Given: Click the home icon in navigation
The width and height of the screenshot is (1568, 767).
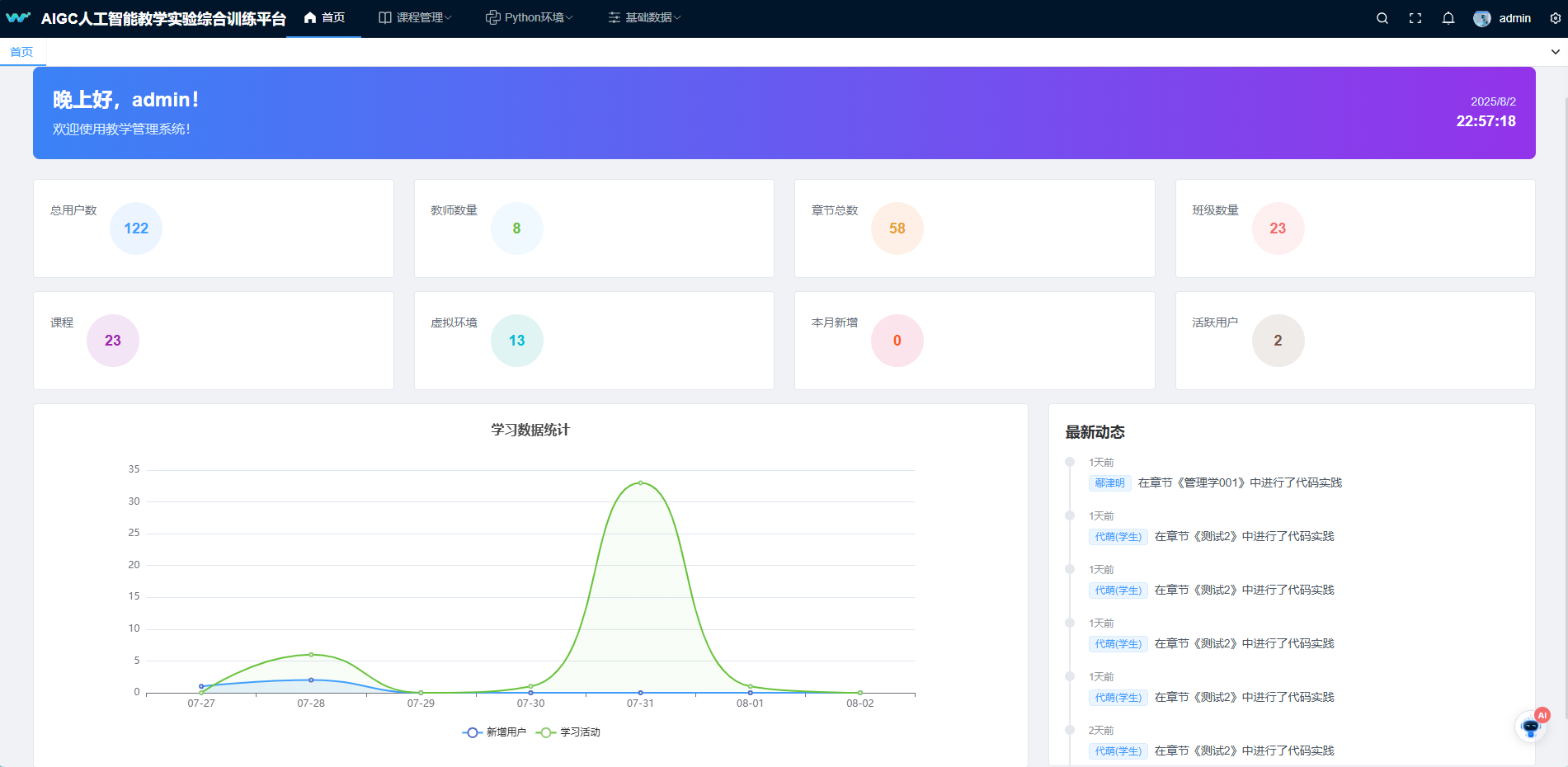Looking at the screenshot, I should pos(310,17).
